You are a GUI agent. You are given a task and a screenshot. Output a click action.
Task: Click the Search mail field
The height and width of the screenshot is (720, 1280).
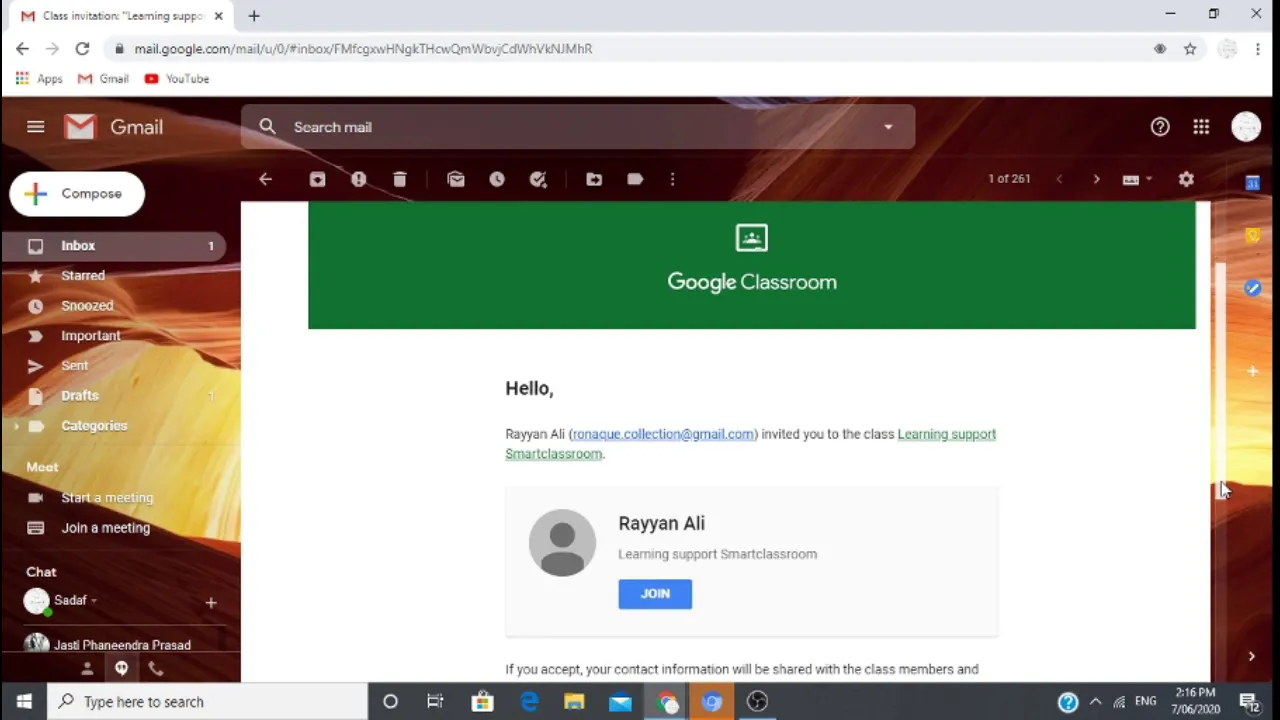[578, 127]
